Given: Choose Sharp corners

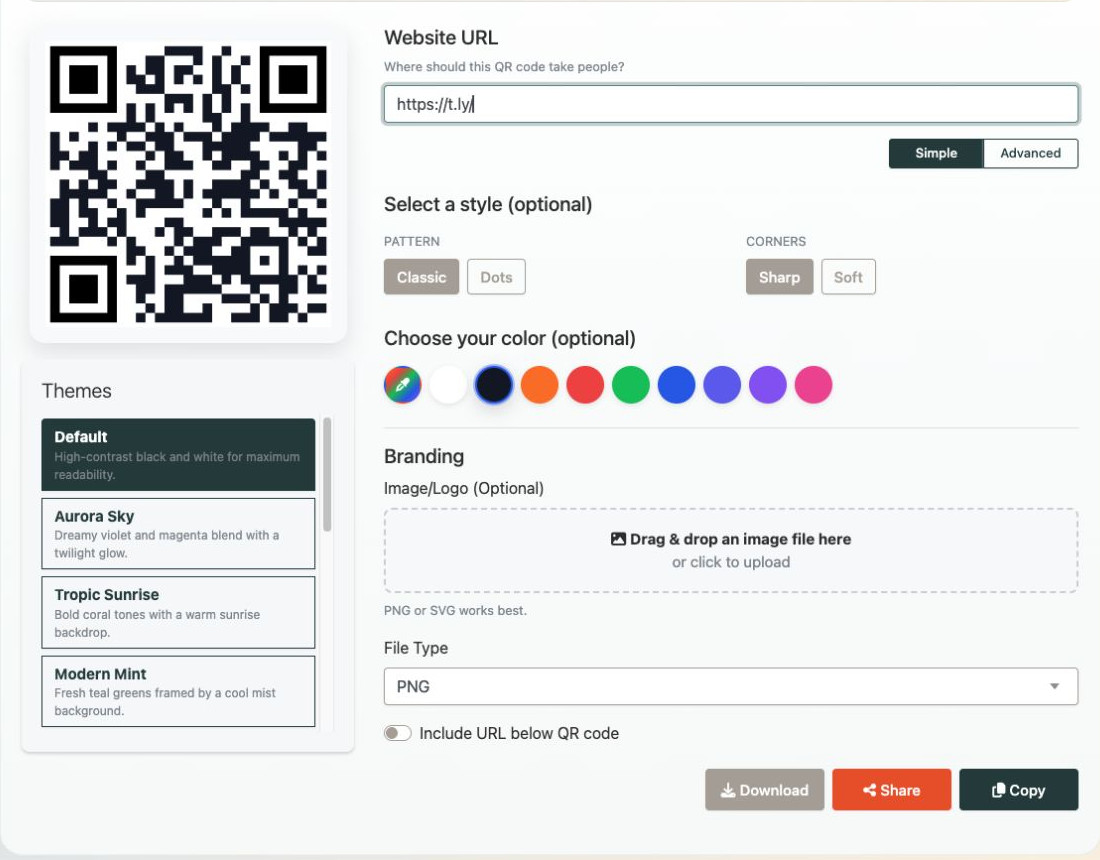Looking at the screenshot, I should pos(779,277).
